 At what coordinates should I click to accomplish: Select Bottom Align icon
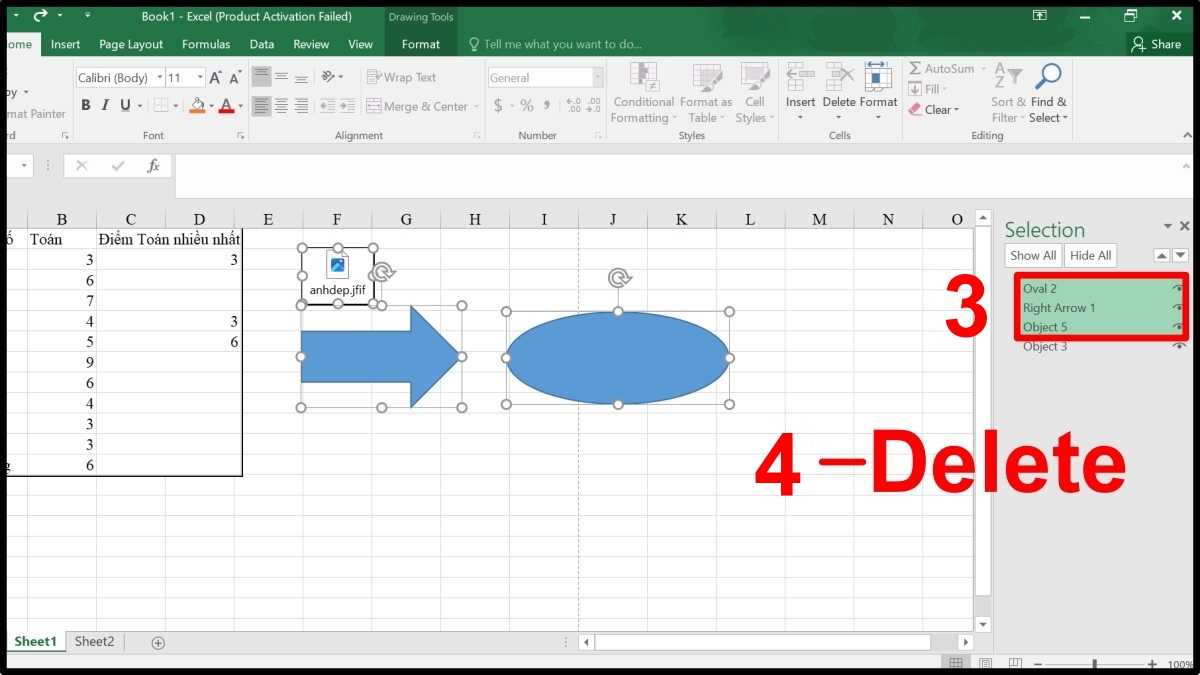(301, 77)
